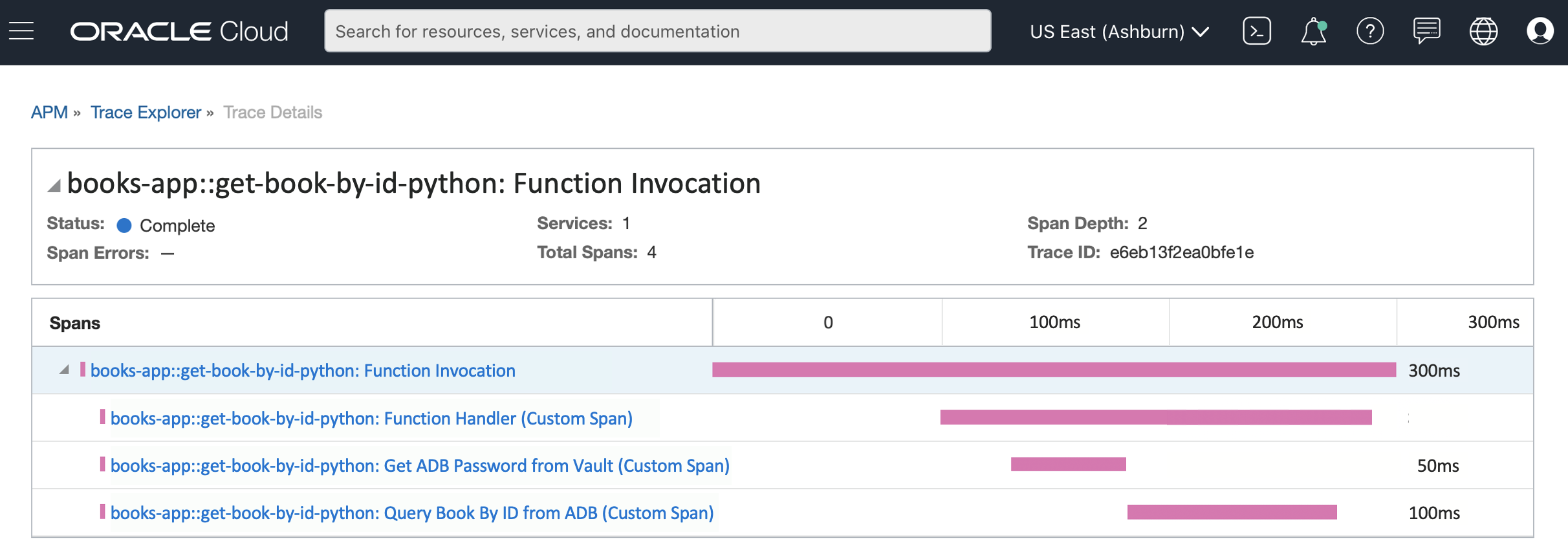Open the Function Handler custom span
Screen dimensions: 1568x554
(x=371, y=419)
